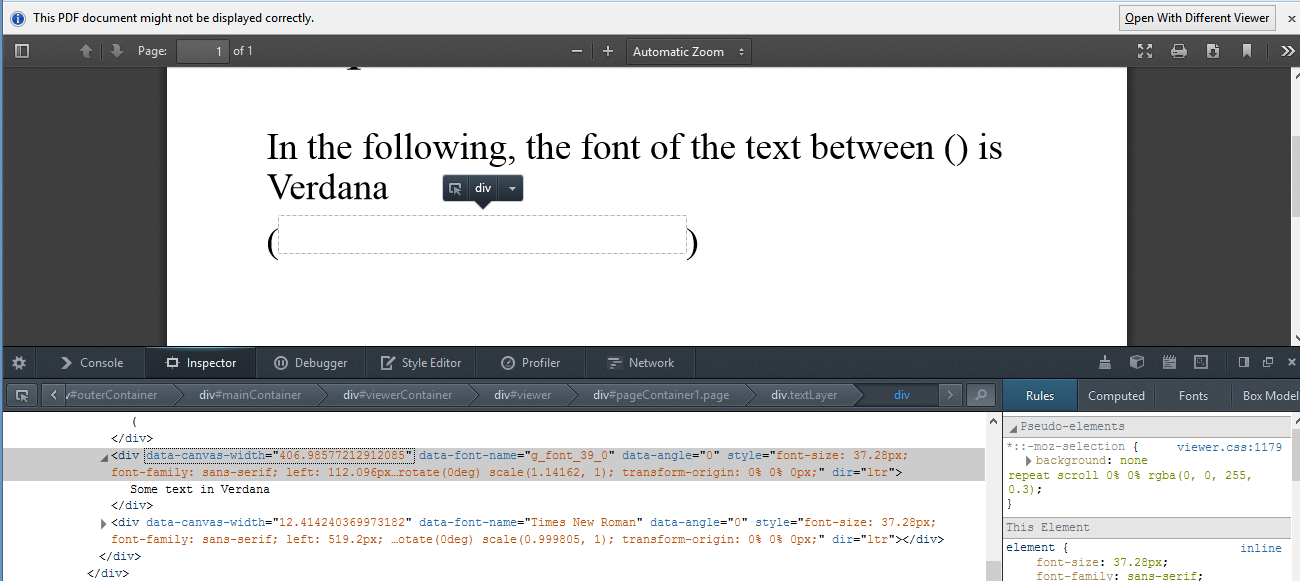The image size is (1300, 581).
Task: Zoom out with the minus button
Action: pos(577,51)
